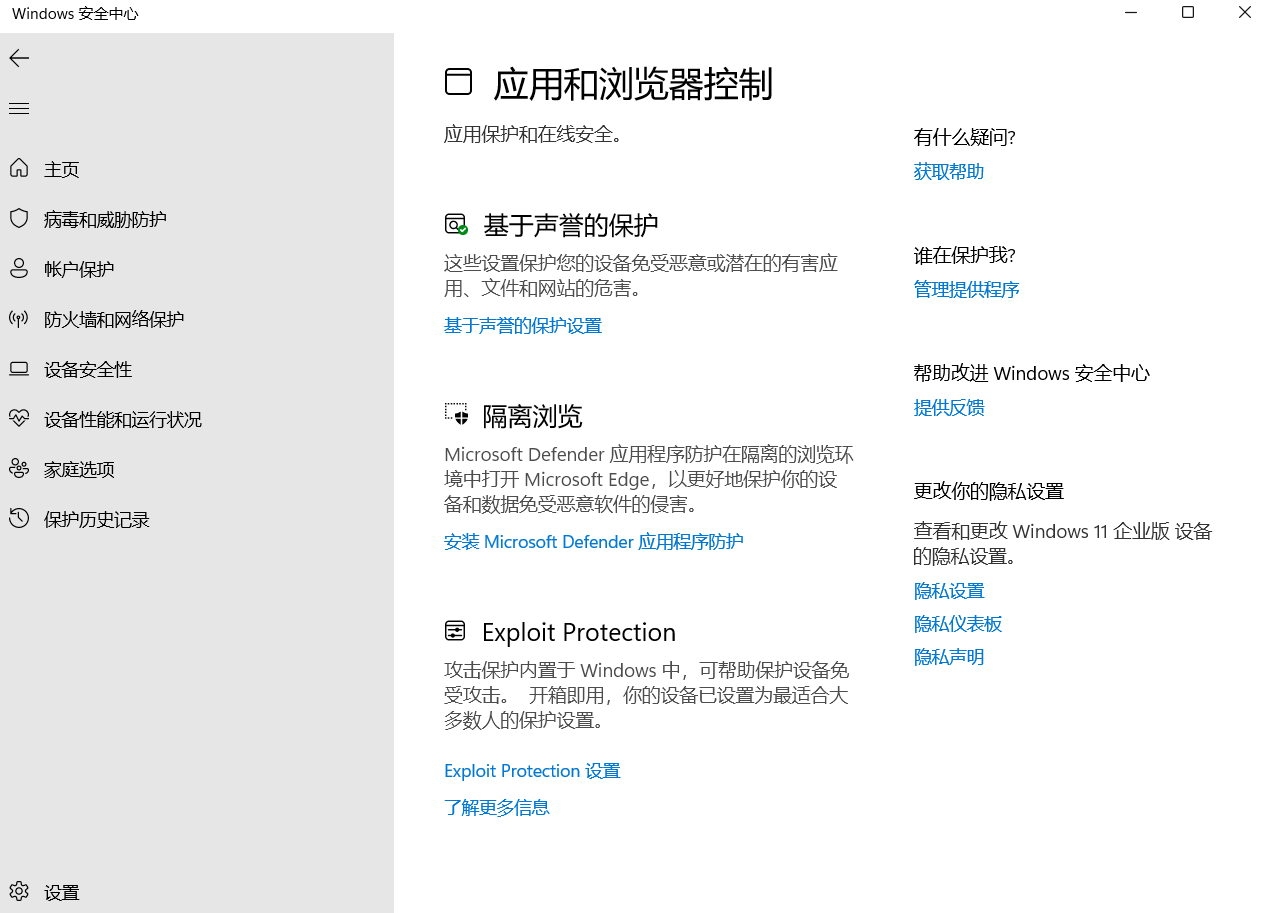Maximize the Windows 安全中心 window
Viewport: 1270px width, 913px height.
click(1188, 13)
